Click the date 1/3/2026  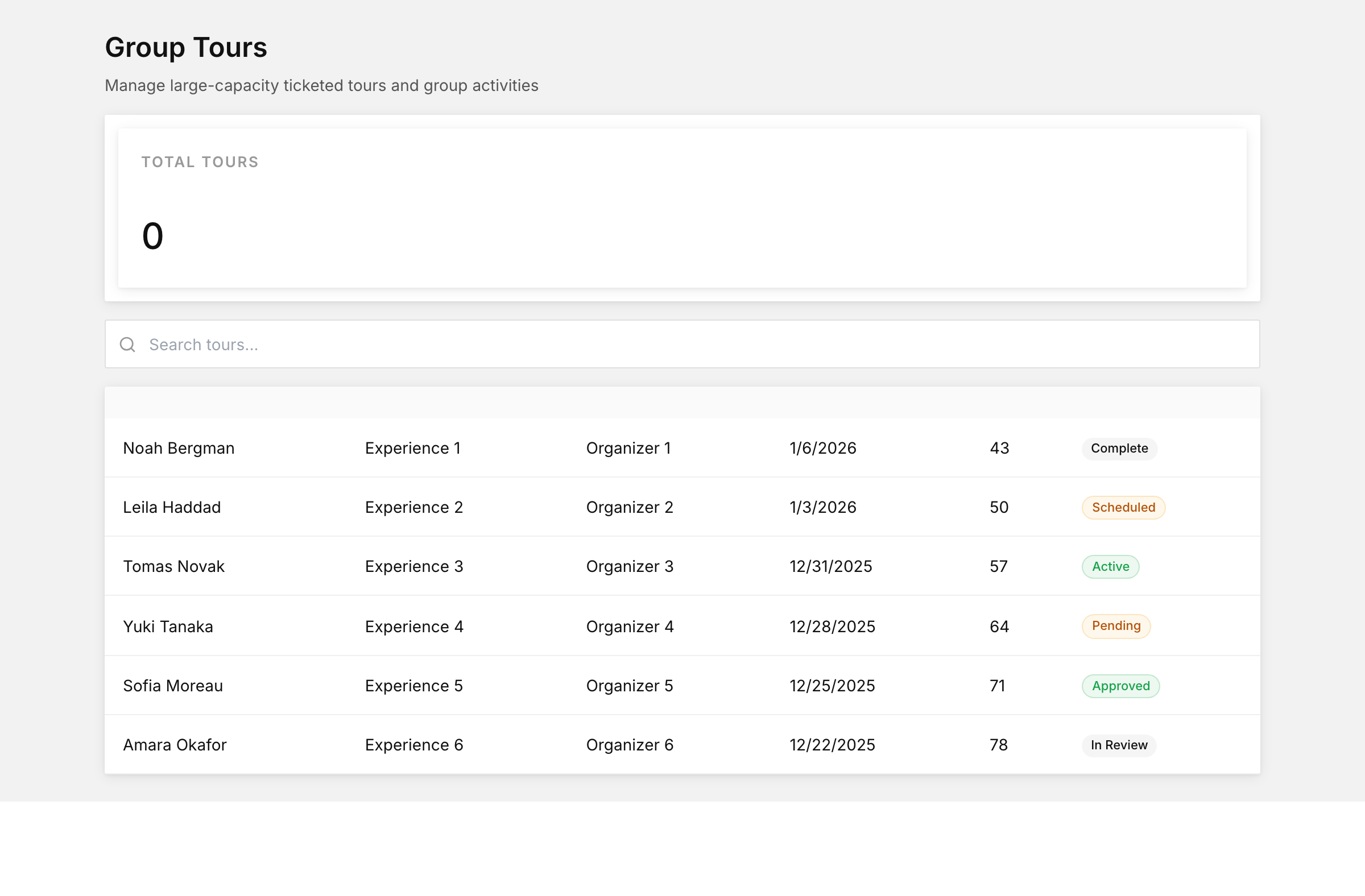(x=823, y=507)
